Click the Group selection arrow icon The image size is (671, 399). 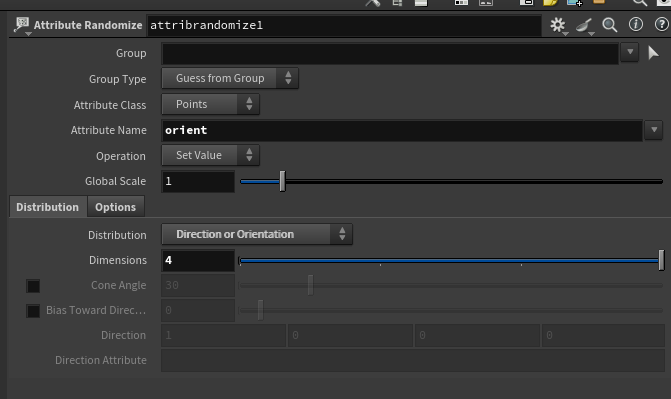(653, 53)
